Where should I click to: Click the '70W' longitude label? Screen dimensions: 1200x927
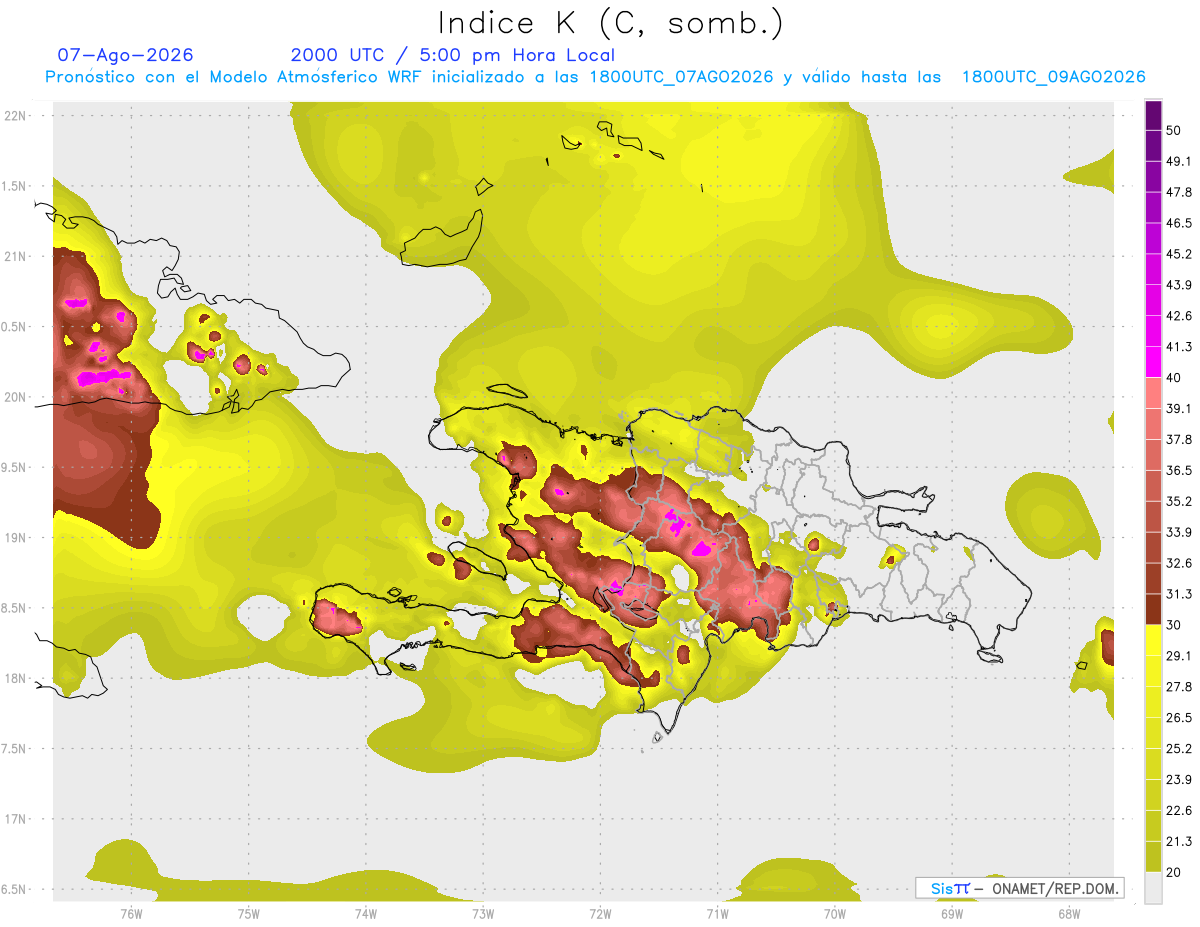click(835, 913)
